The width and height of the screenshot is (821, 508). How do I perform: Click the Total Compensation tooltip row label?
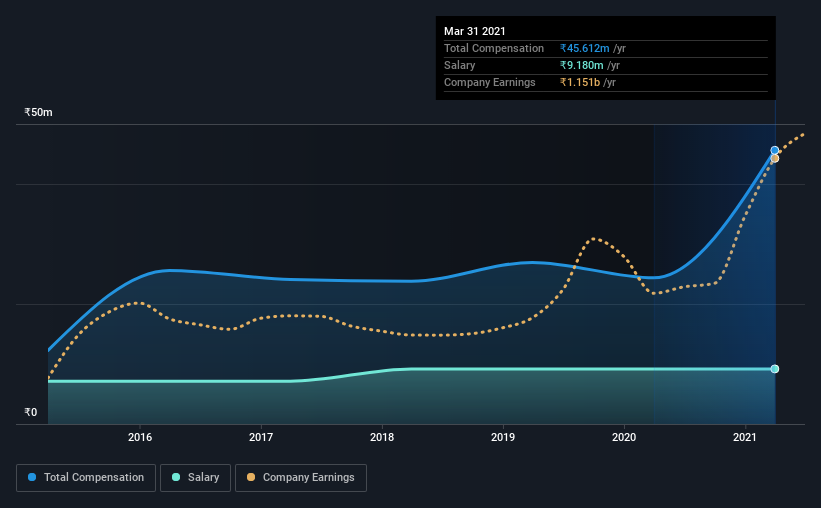494,48
